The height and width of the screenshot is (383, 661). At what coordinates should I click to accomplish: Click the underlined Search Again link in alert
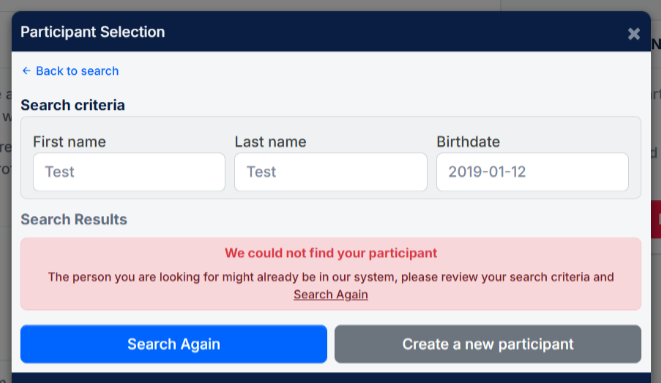pos(330,295)
